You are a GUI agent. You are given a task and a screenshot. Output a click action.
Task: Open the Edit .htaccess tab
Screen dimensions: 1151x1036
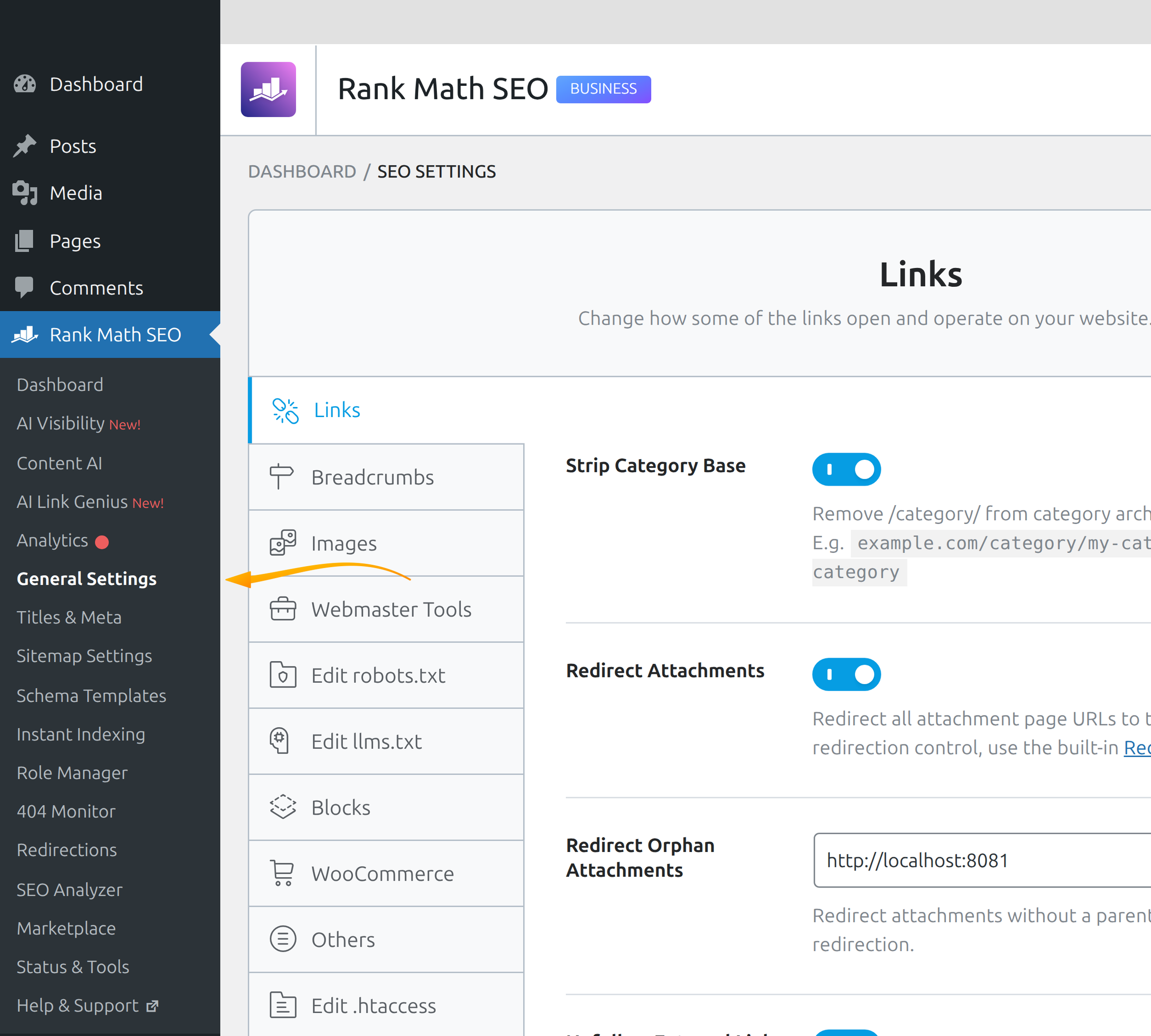[387, 1005]
